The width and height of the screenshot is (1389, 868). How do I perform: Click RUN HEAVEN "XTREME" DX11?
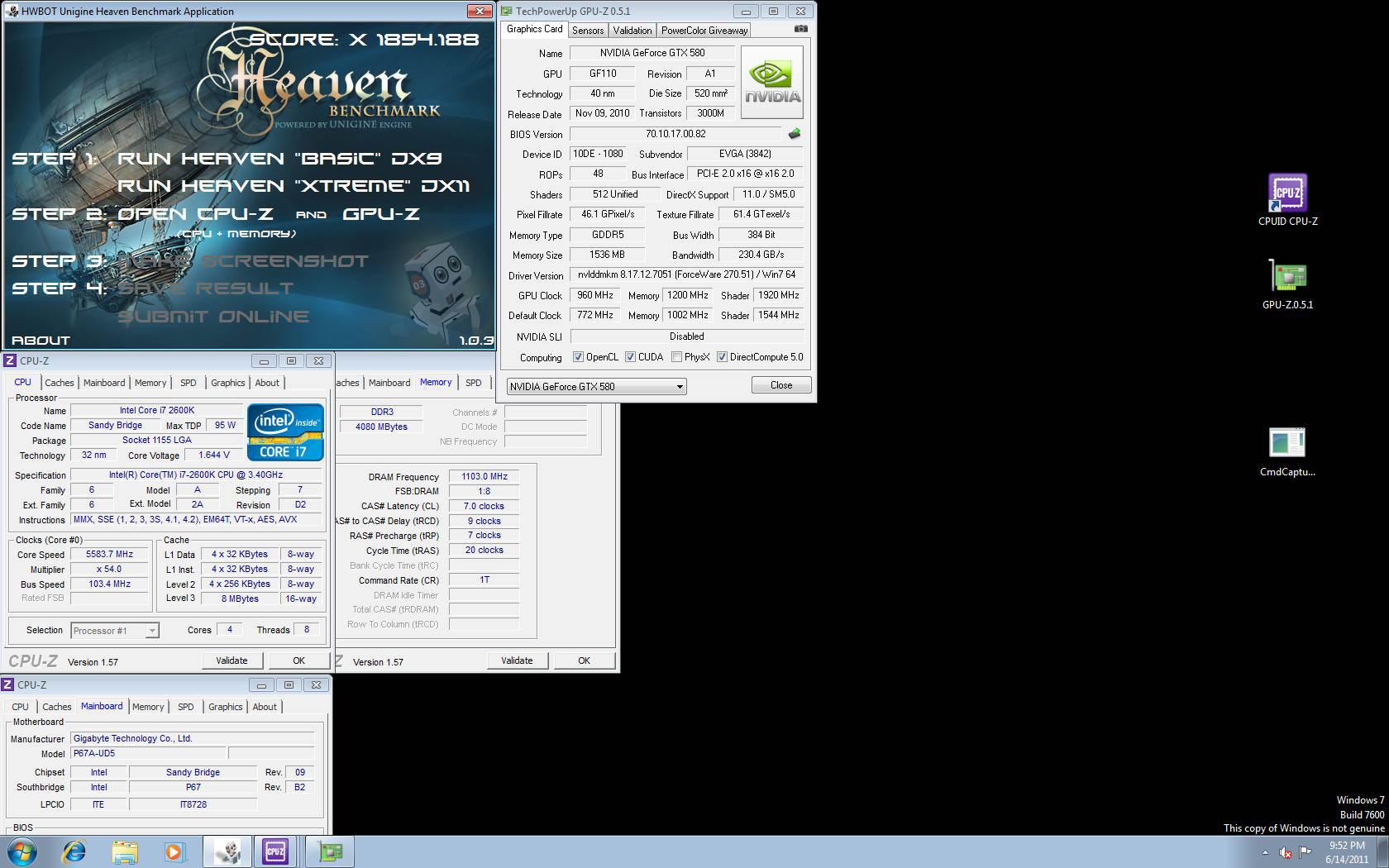click(294, 186)
